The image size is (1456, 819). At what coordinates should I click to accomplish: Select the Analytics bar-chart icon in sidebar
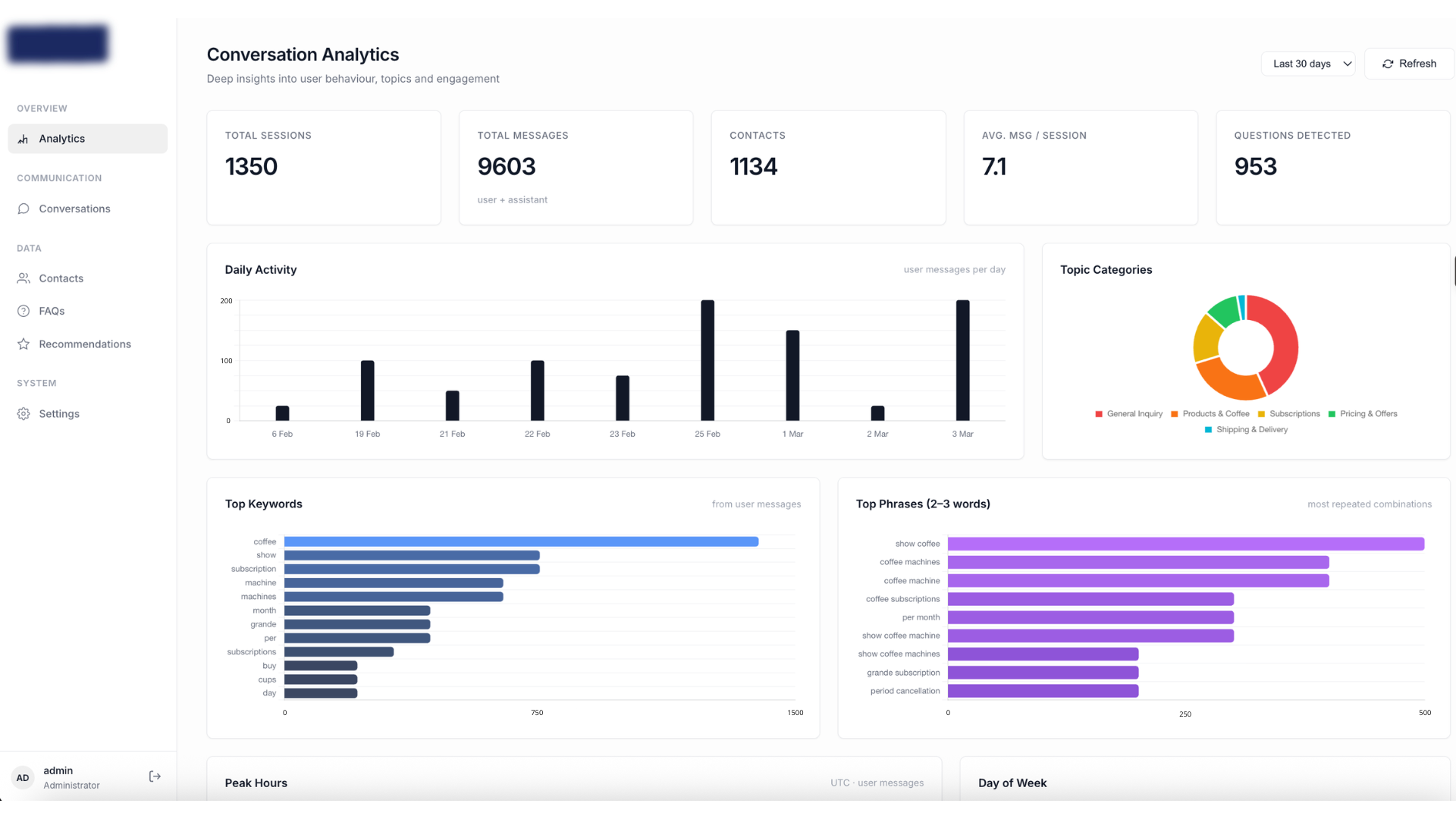[23, 139]
